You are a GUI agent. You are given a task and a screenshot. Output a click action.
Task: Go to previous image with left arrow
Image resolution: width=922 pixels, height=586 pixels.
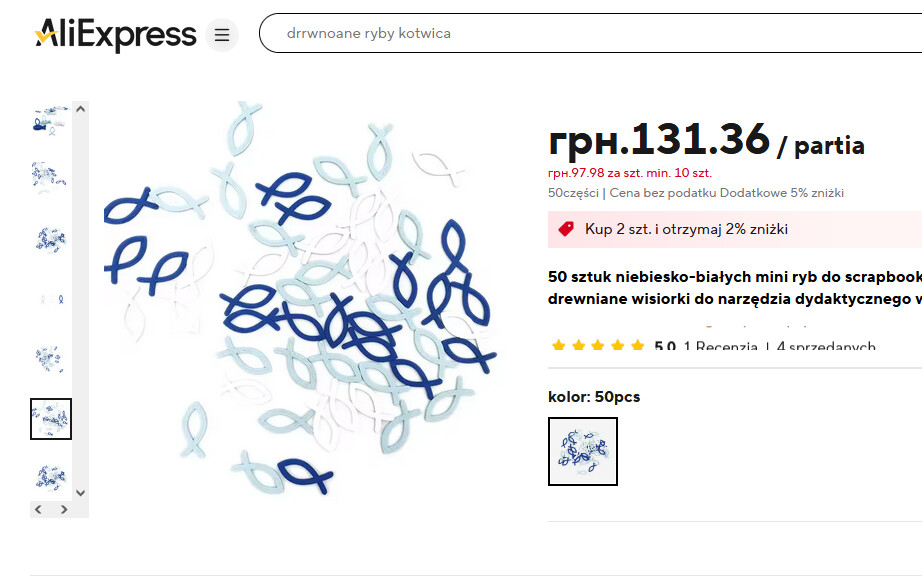click(x=39, y=509)
